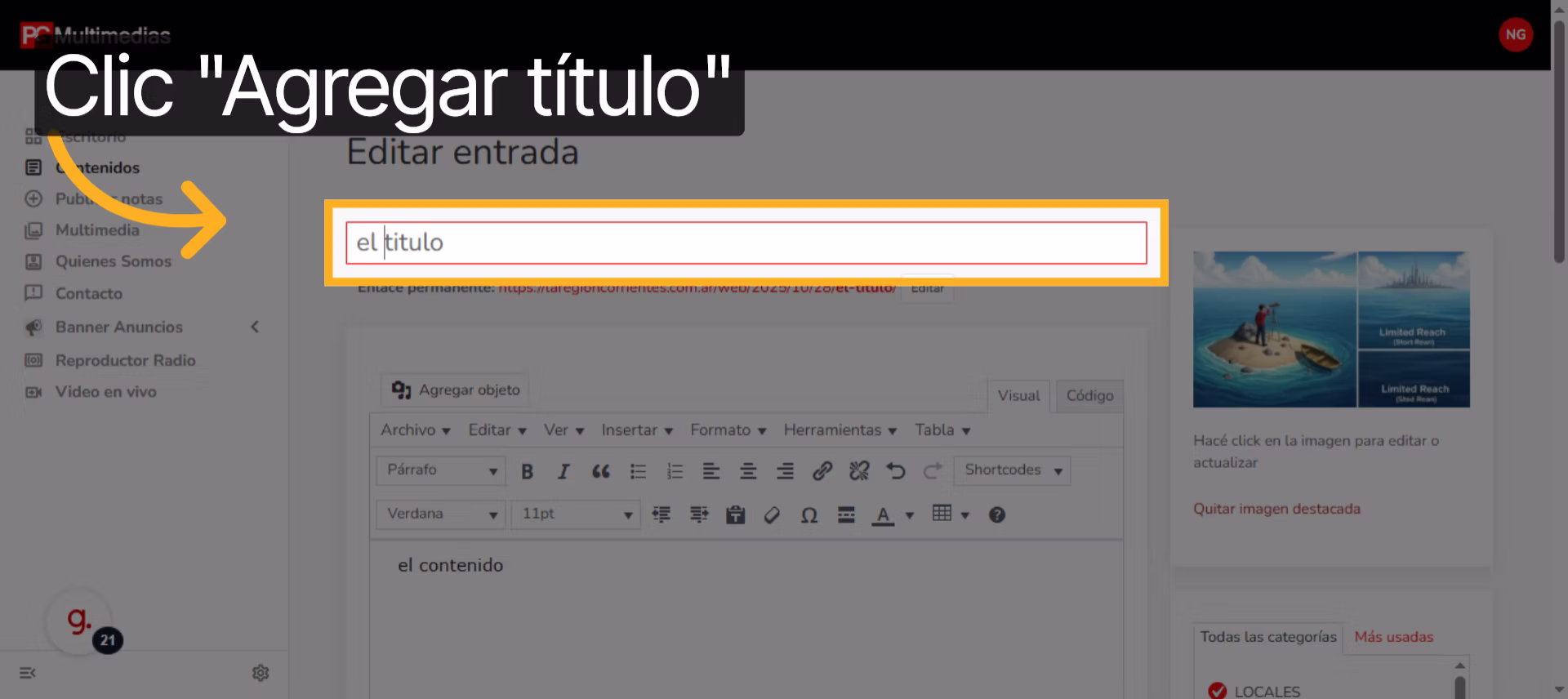Toggle bold formatting in the editor toolbar

[x=527, y=471]
